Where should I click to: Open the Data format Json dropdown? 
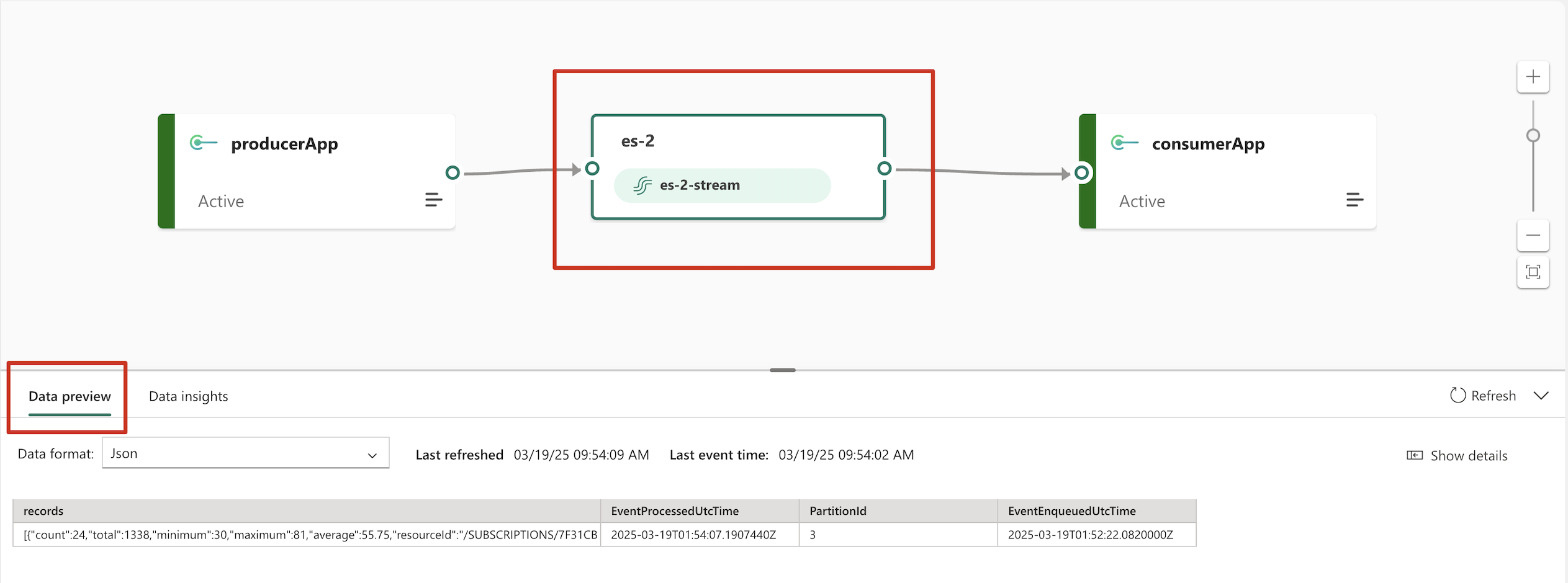pyautogui.click(x=246, y=453)
